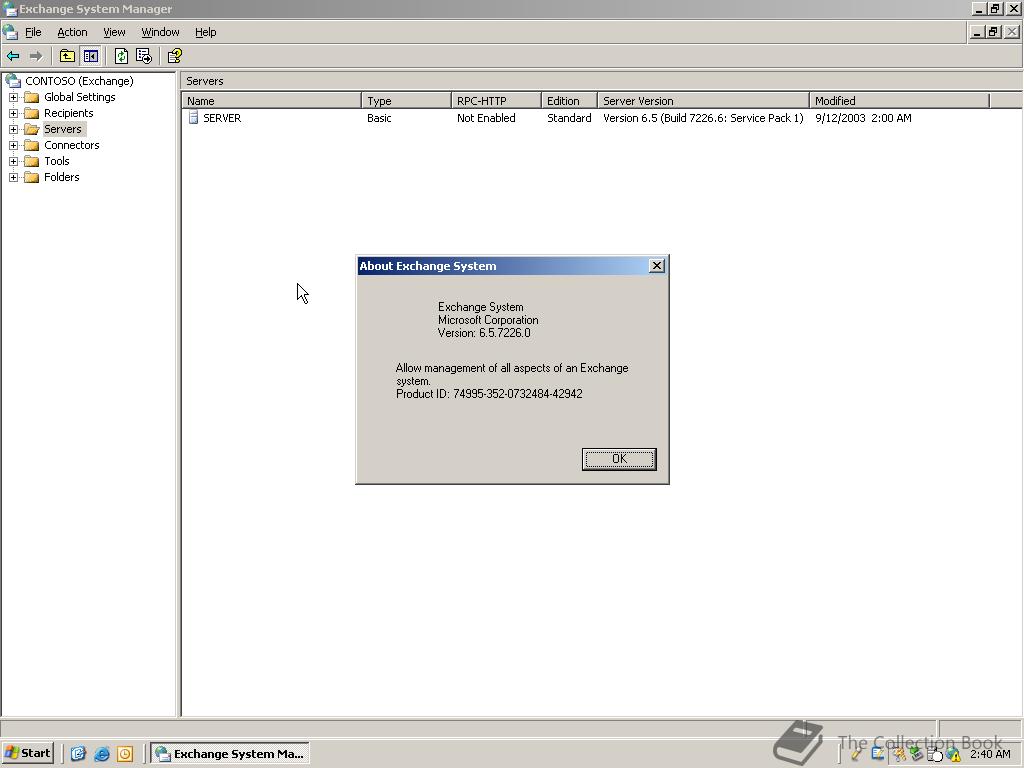Restore down the inner MMC child window
1024x768 pixels.
pyautogui.click(x=993, y=32)
